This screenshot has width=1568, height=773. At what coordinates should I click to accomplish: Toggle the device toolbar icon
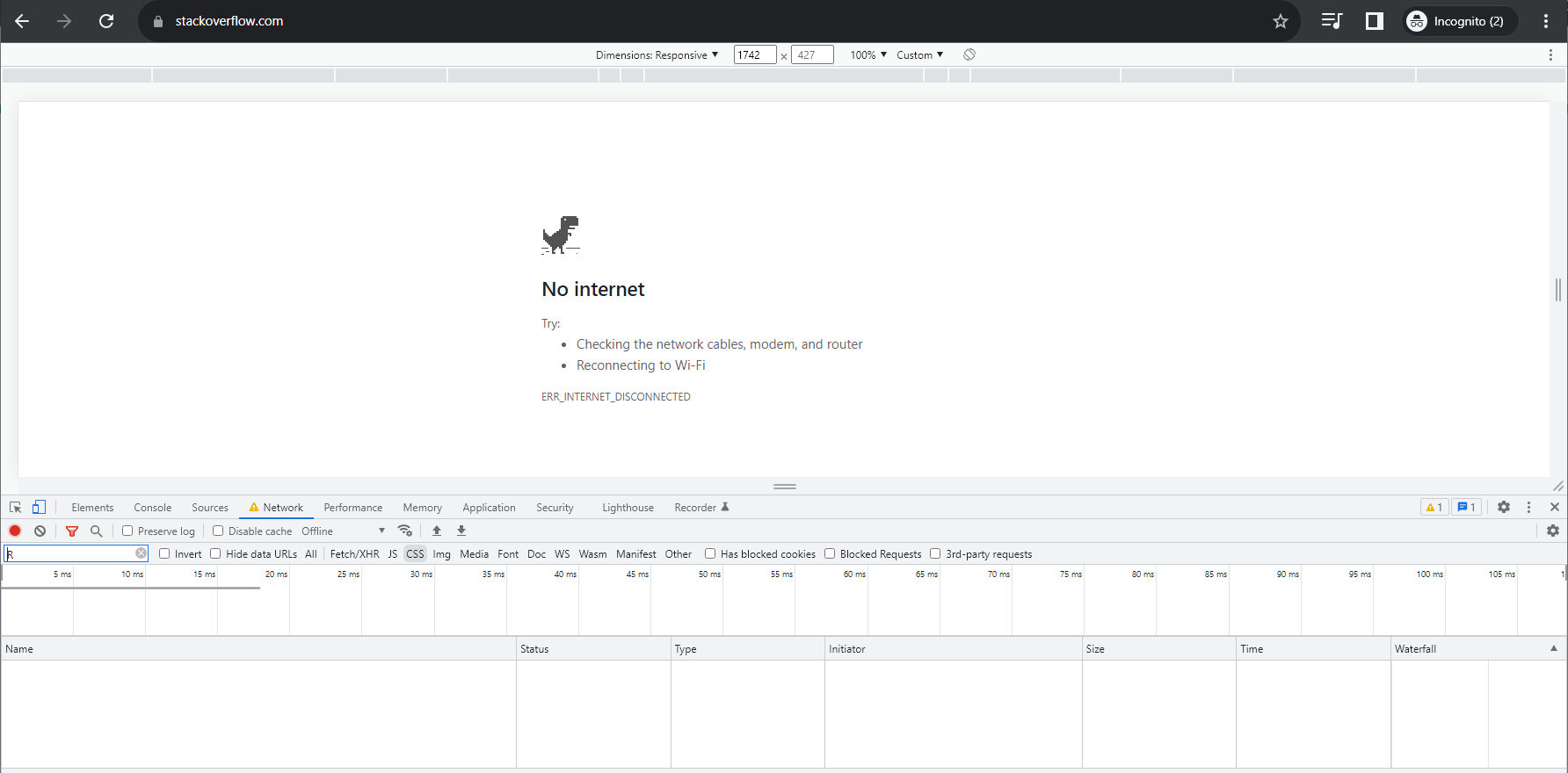click(x=39, y=507)
